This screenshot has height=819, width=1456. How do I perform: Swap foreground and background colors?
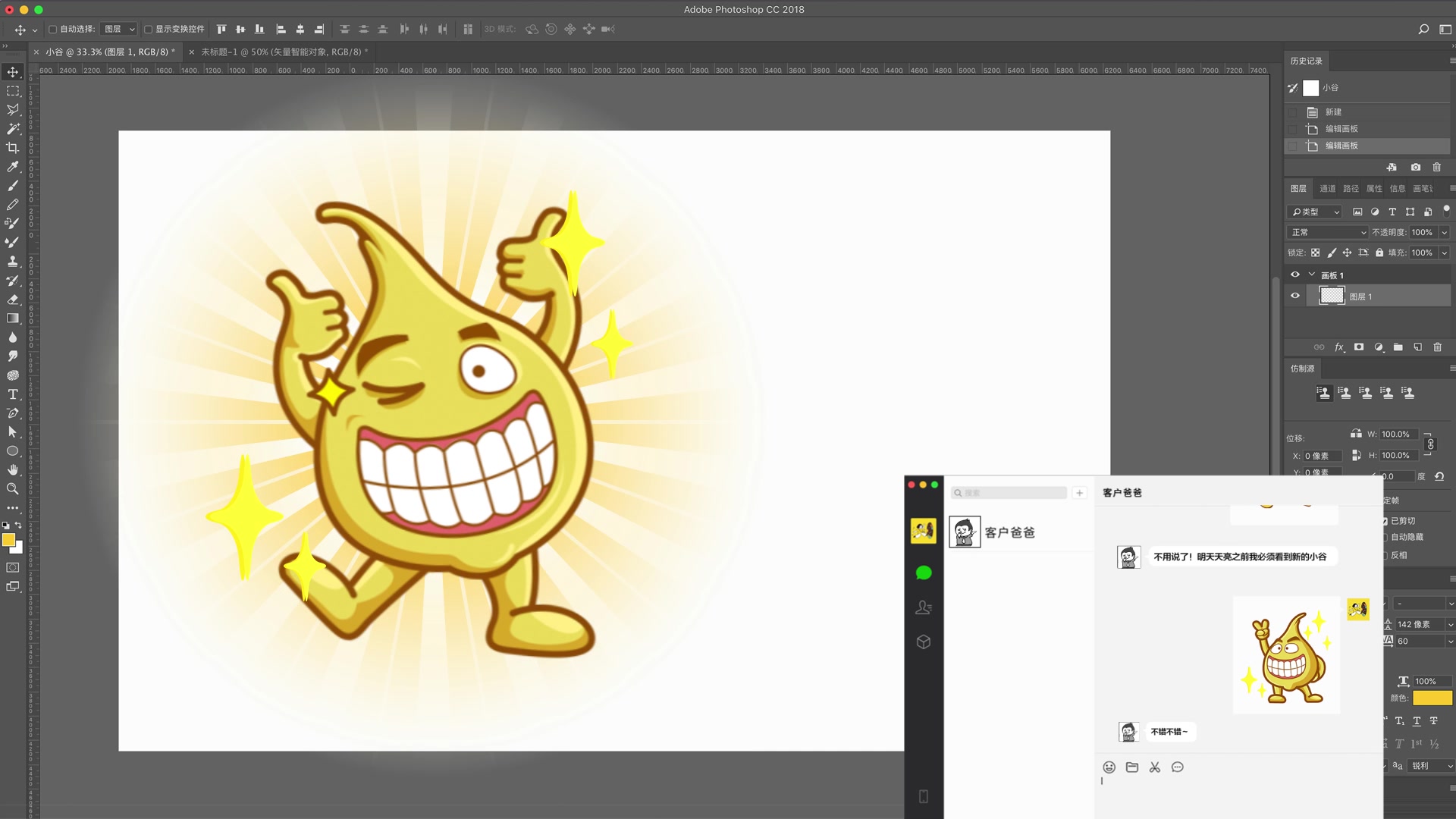[18, 525]
